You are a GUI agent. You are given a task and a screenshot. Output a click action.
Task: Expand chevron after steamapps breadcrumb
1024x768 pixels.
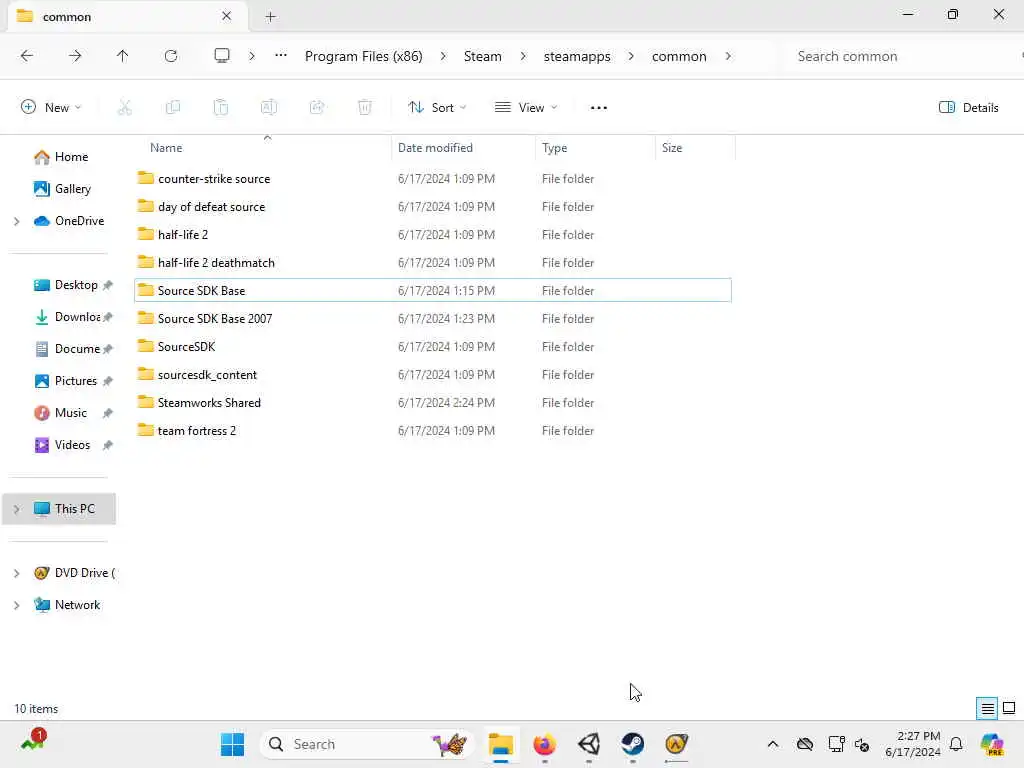(631, 56)
